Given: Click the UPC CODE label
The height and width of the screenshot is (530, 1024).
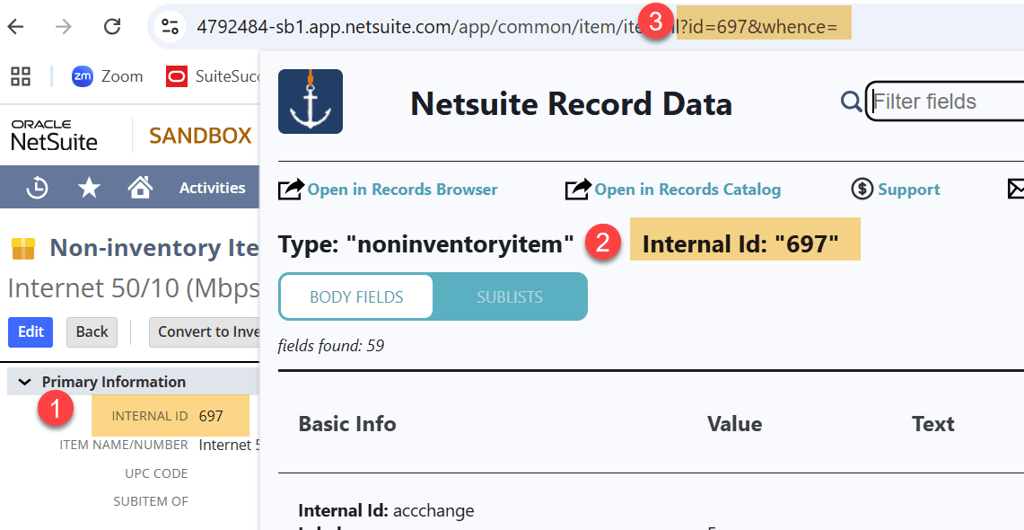Looking at the screenshot, I should point(156,473).
